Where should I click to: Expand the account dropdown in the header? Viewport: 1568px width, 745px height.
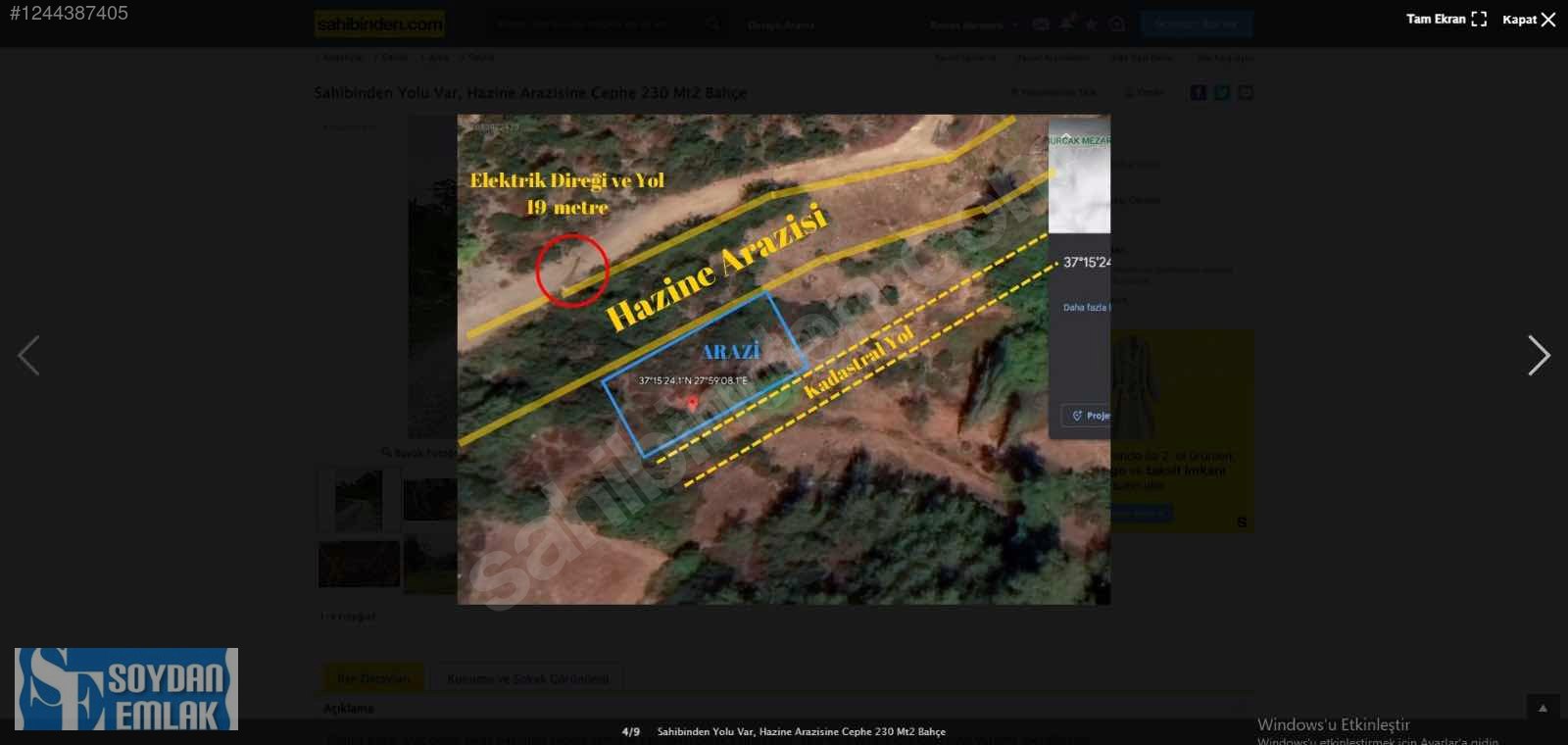point(974,25)
